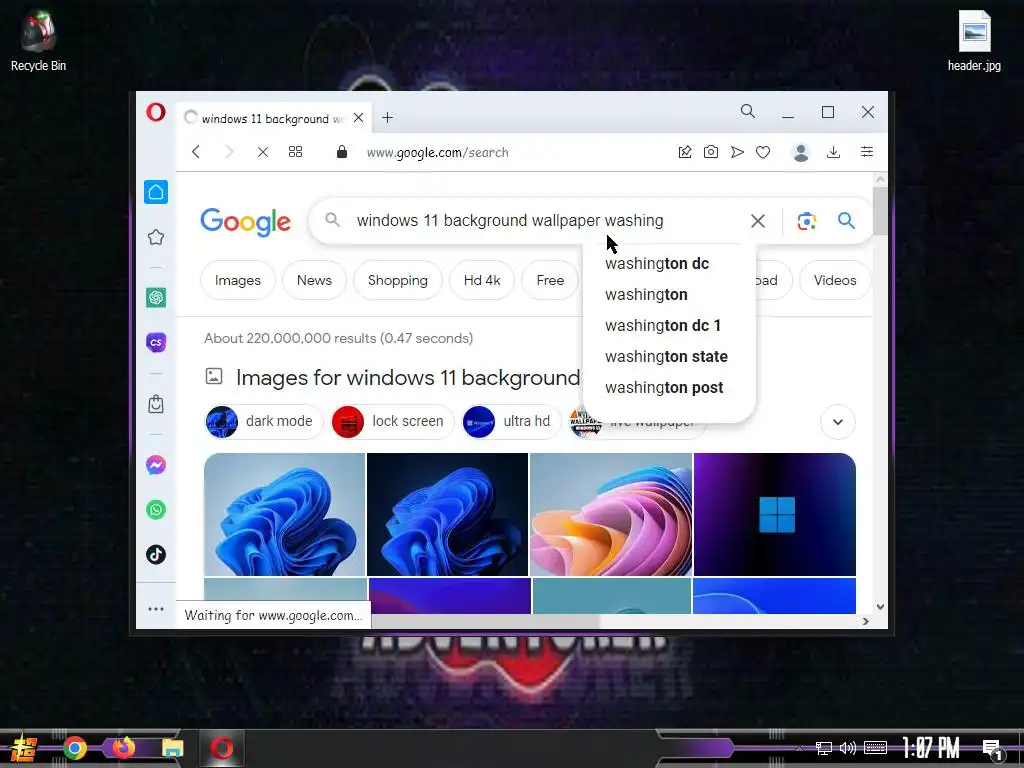Choose the washington post suggestion
The height and width of the screenshot is (768, 1024).
[x=669, y=387]
